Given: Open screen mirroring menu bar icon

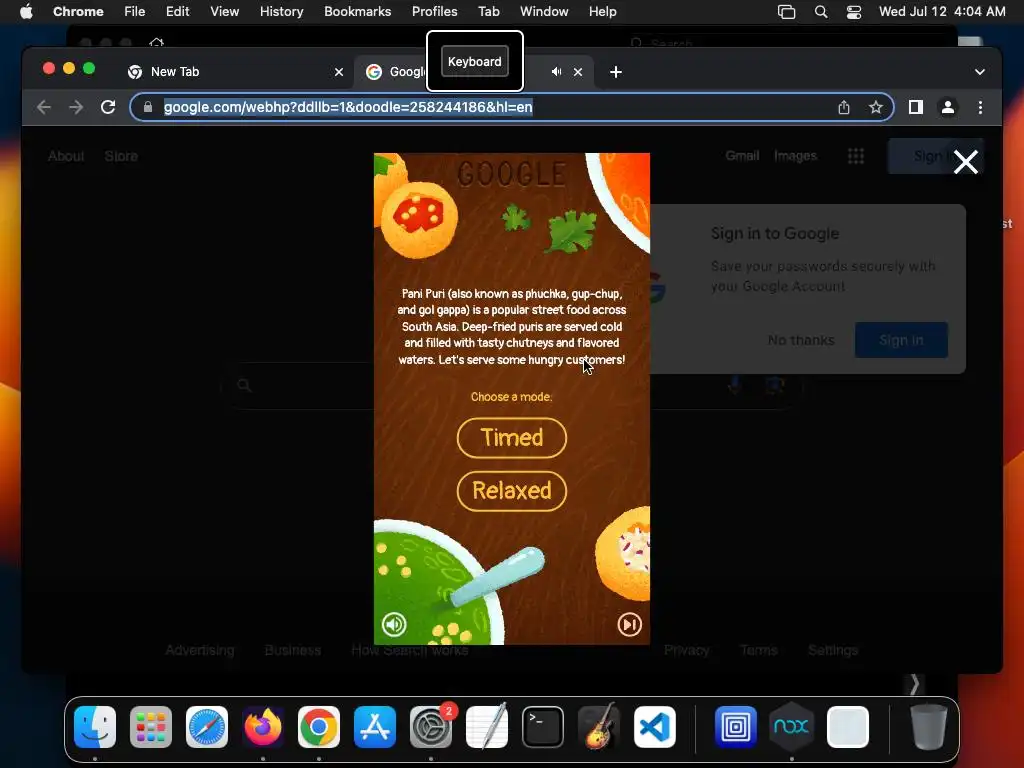Looking at the screenshot, I should click(786, 12).
